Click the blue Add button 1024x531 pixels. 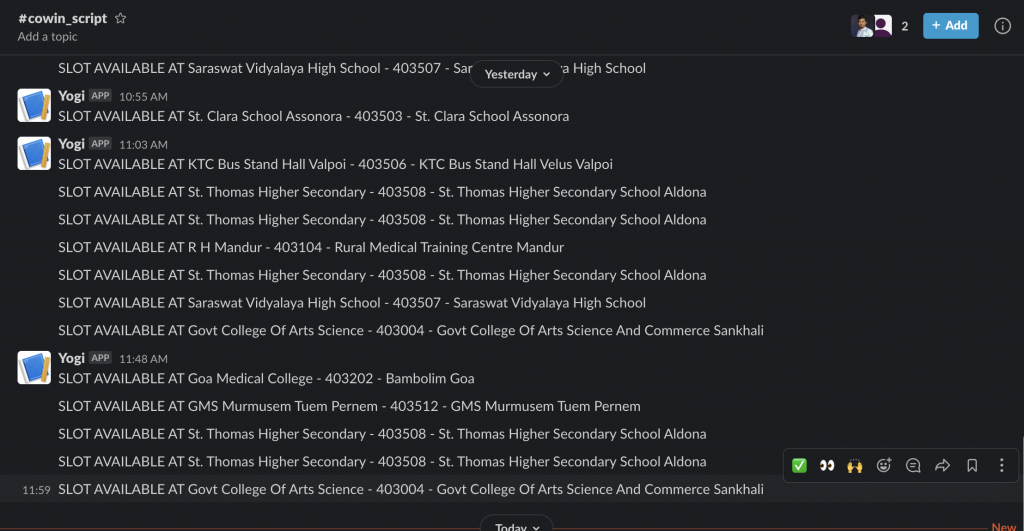pyautogui.click(x=950, y=26)
